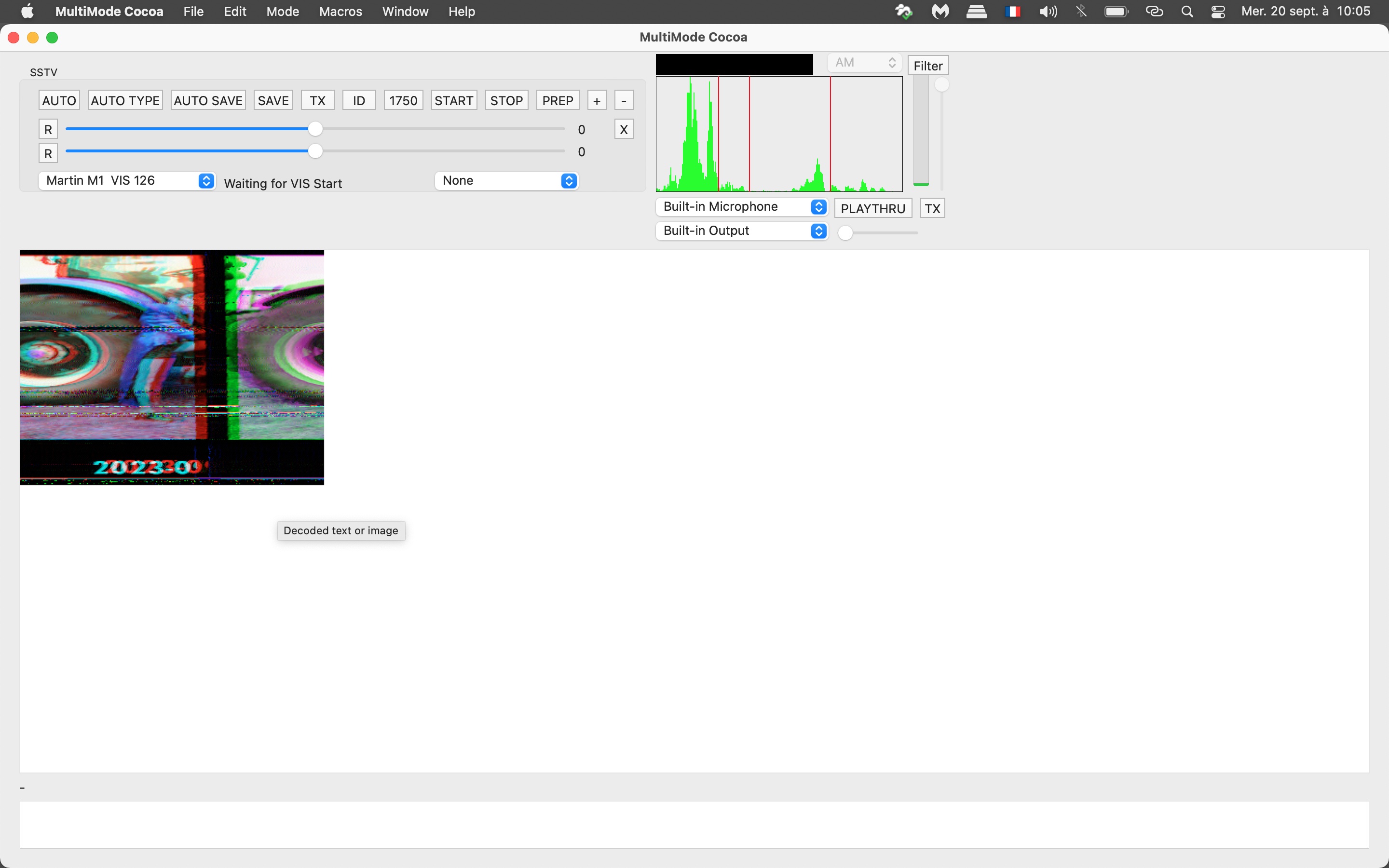Click the volume icon in menu bar
The image size is (1389, 868).
coord(1048,12)
